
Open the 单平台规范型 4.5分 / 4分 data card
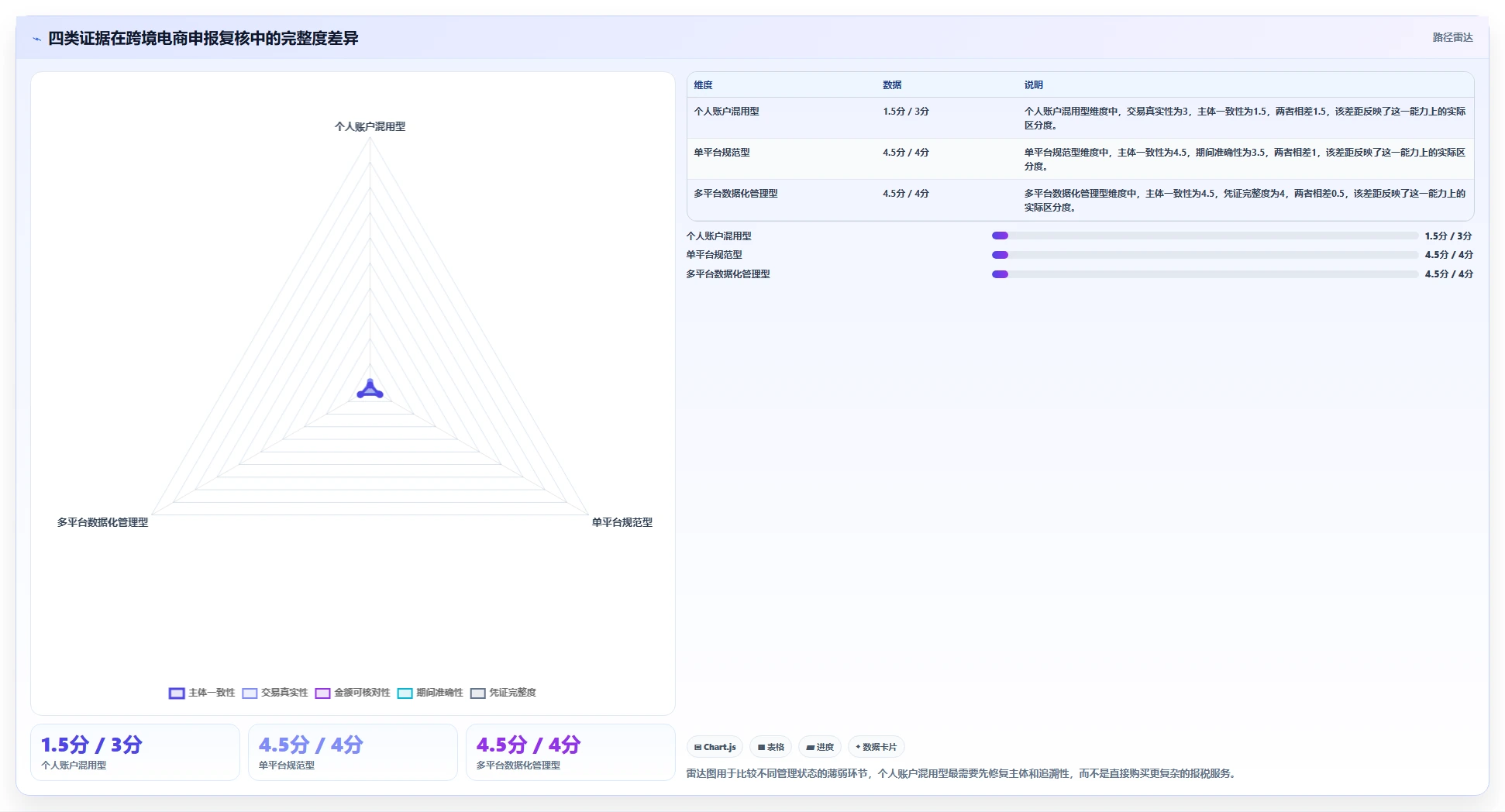(x=353, y=752)
